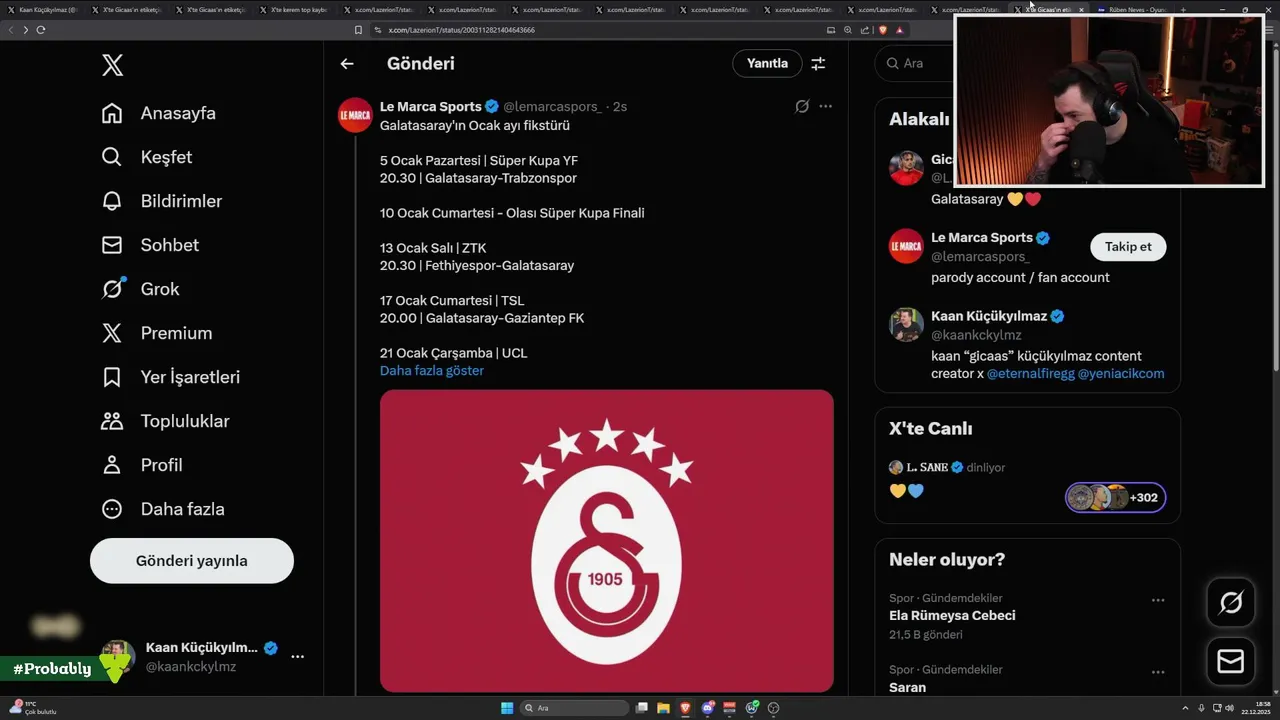Screen dimensions: 1280x720
Task: Open Task View taskbar icon
Action: coord(642,708)
